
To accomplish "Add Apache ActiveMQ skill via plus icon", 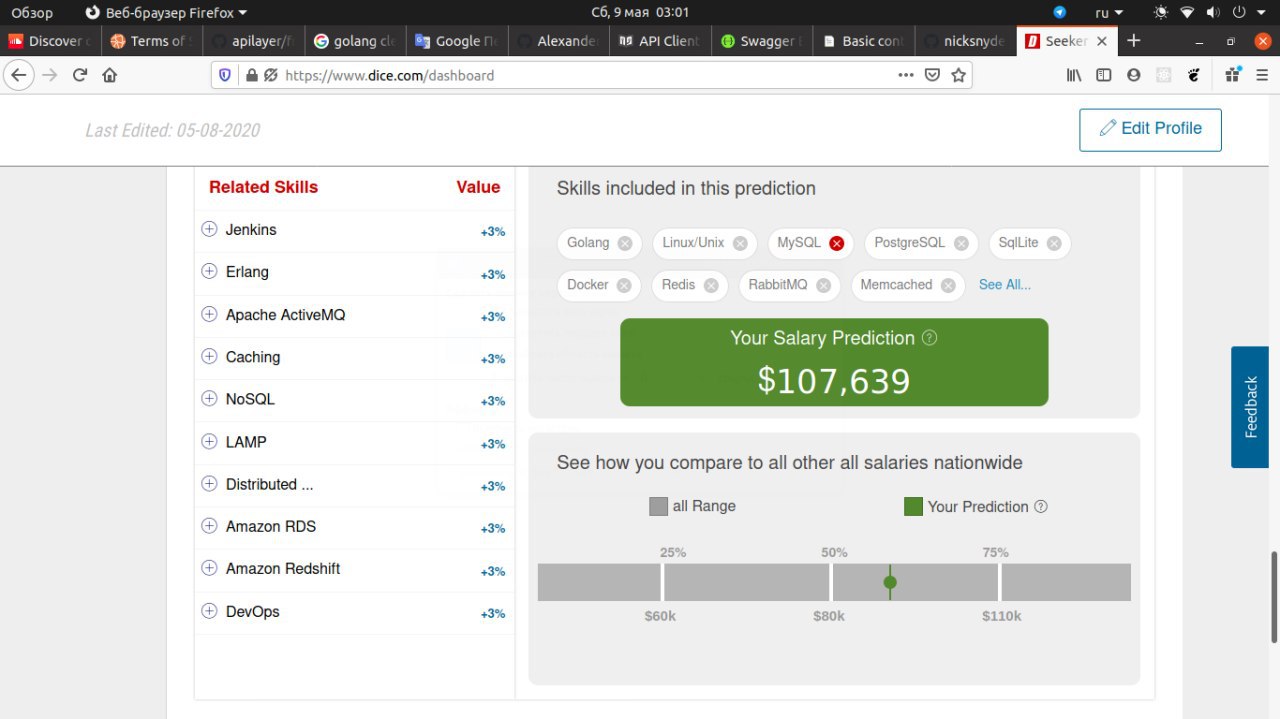I will [209, 314].
